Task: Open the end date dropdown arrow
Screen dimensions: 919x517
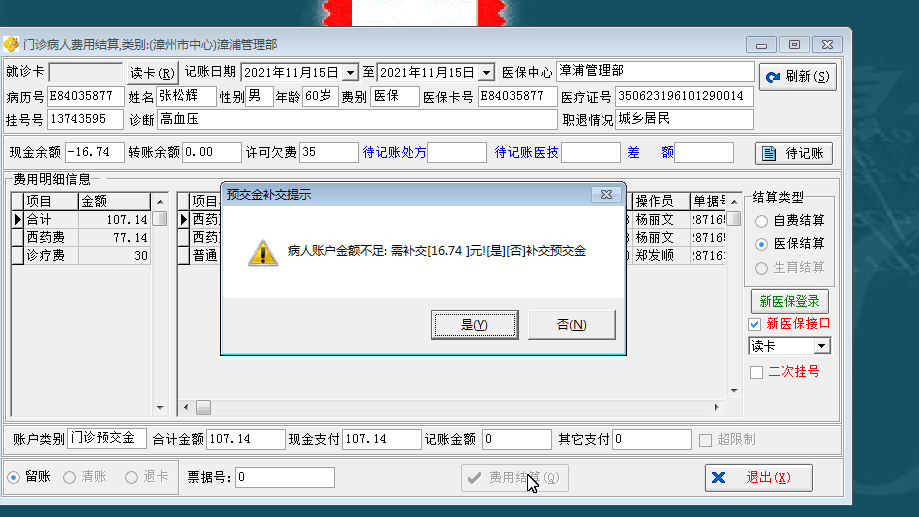Action: (486, 73)
